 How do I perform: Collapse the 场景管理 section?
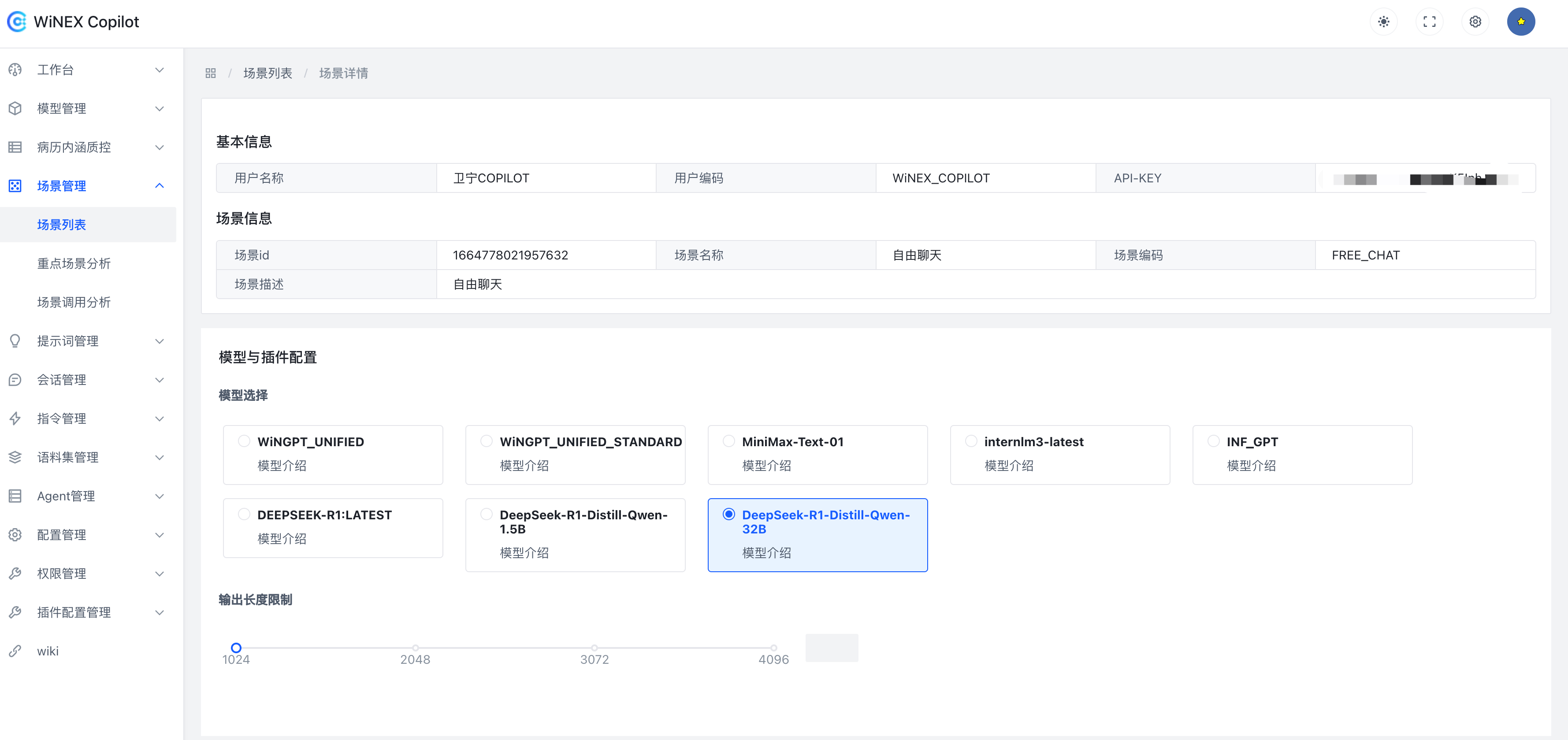pos(62,185)
